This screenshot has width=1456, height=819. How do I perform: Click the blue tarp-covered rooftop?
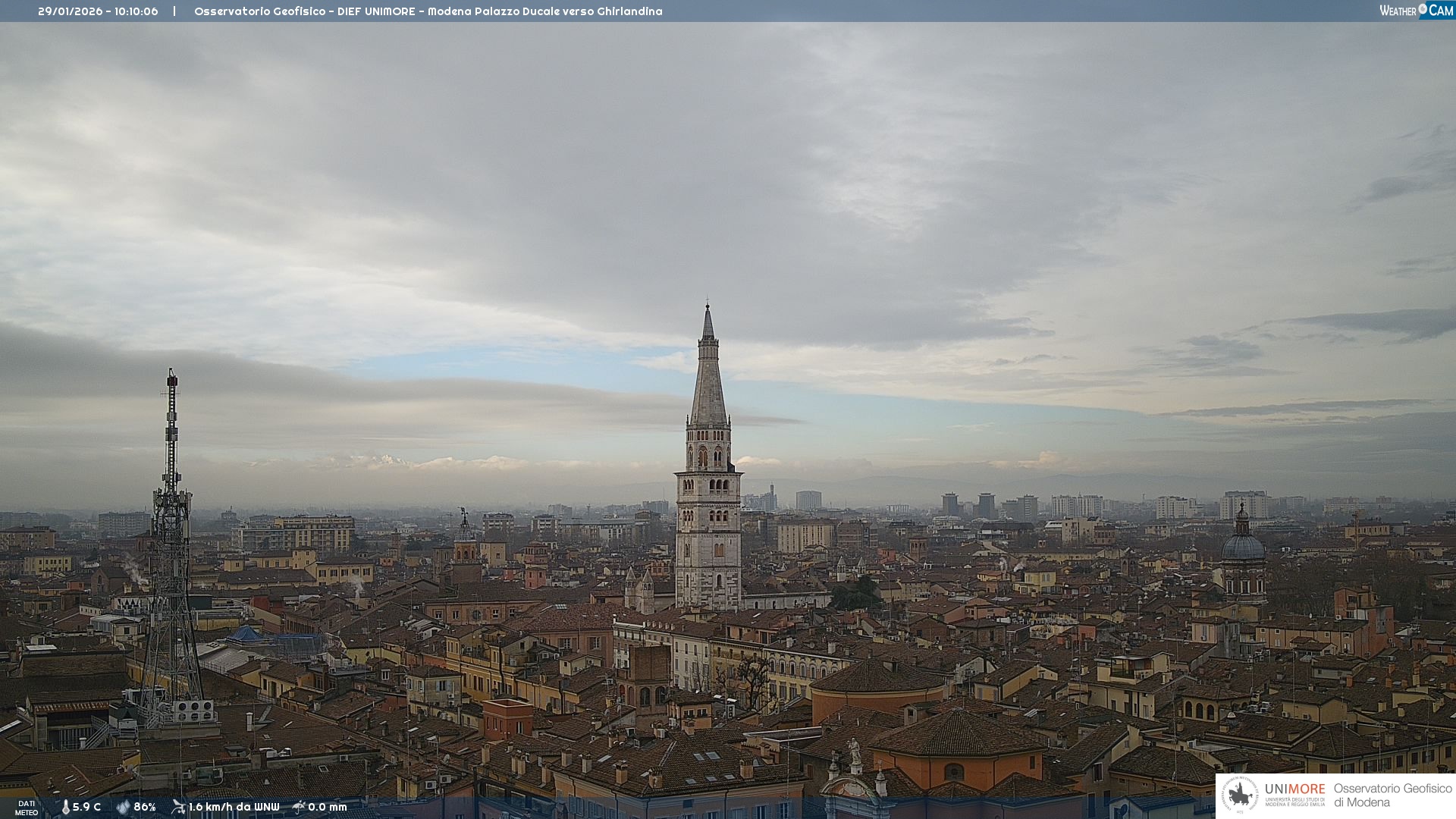click(246, 634)
